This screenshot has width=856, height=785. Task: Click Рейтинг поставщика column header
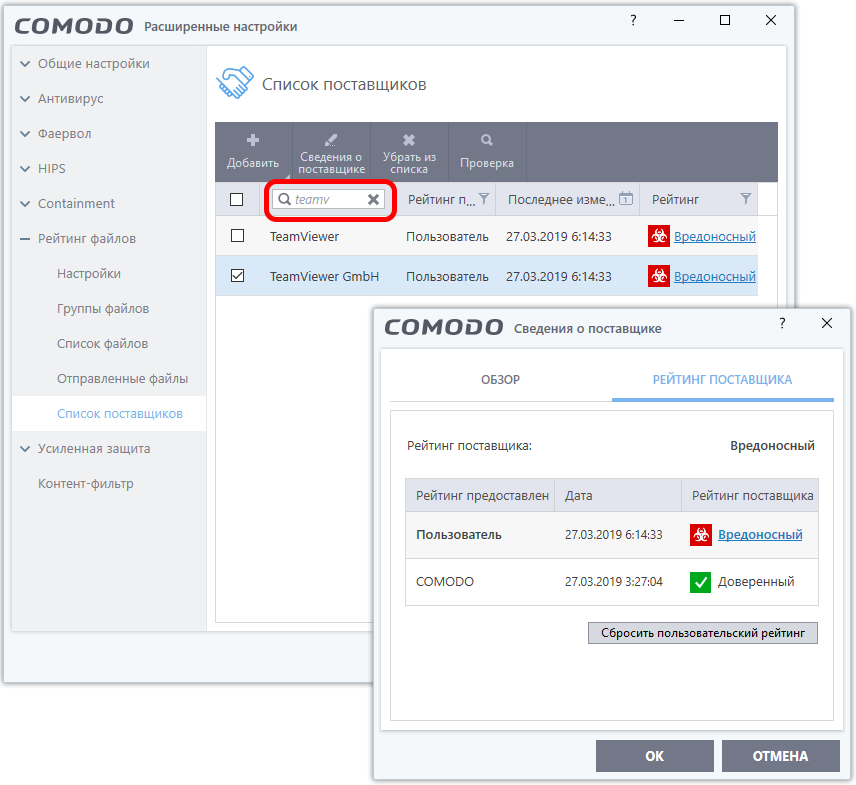click(x=750, y=496)
